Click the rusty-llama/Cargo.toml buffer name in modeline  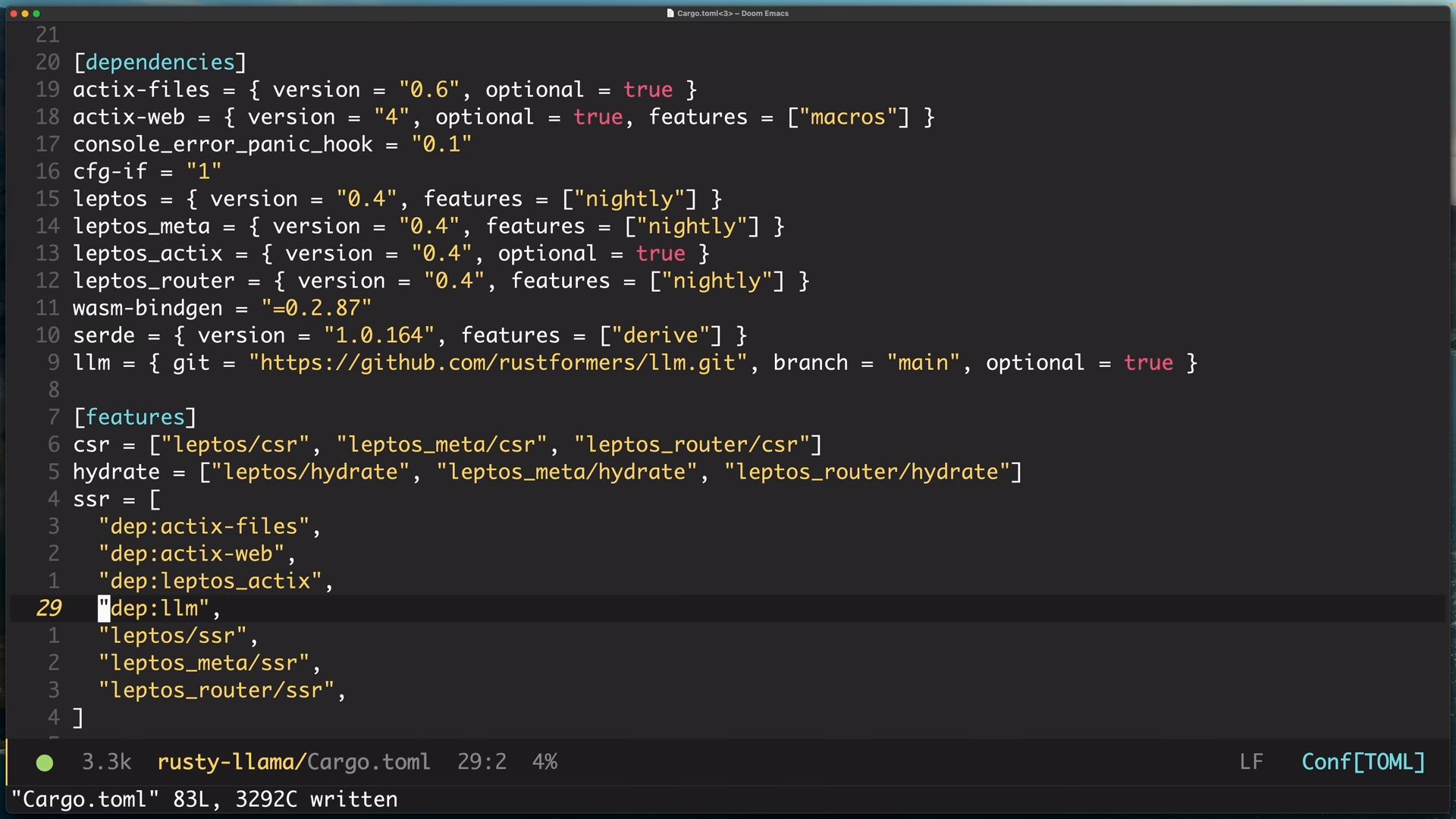coord(293,762)
